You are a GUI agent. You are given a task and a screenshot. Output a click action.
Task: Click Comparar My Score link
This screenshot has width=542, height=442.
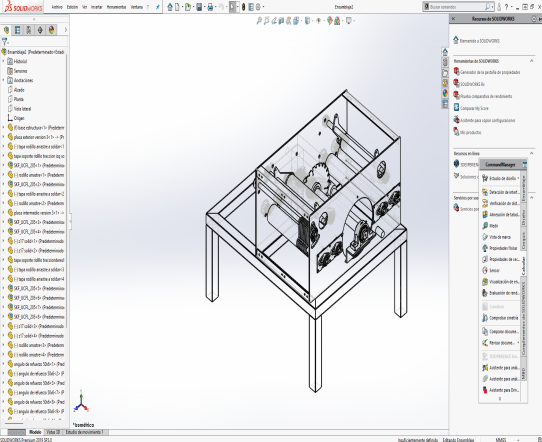(474, 108)
